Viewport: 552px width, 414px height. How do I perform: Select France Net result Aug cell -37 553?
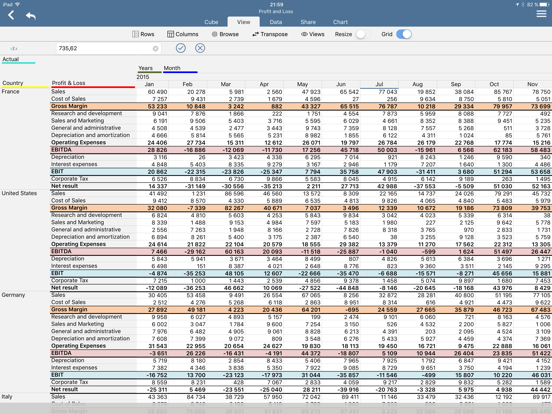(425, 186)
